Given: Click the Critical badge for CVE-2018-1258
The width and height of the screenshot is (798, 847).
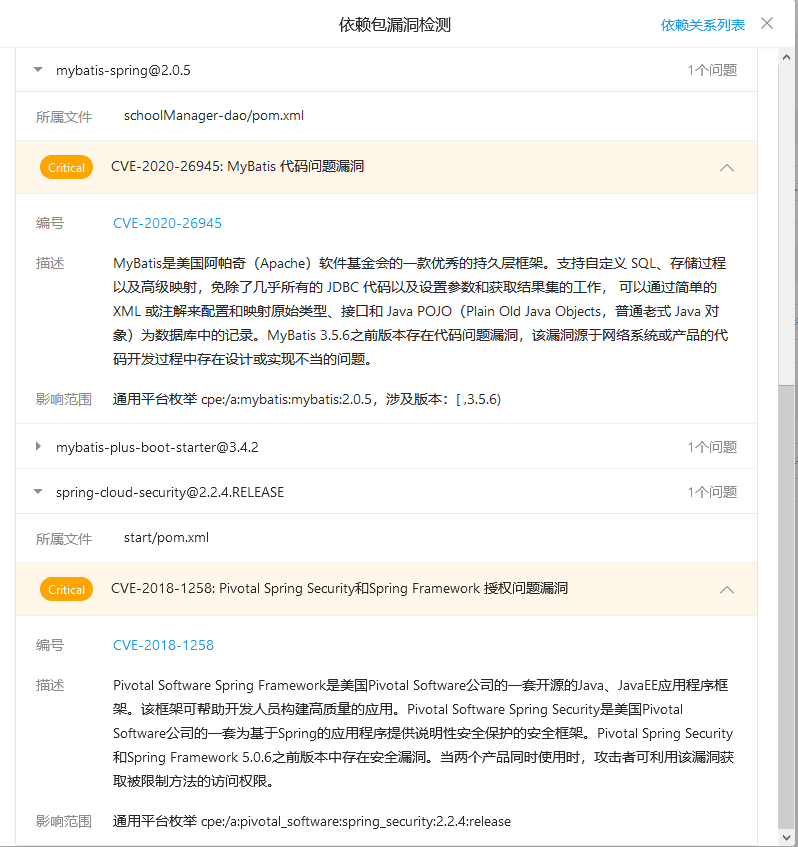Looking at the screenshot, I should (66, 589).
